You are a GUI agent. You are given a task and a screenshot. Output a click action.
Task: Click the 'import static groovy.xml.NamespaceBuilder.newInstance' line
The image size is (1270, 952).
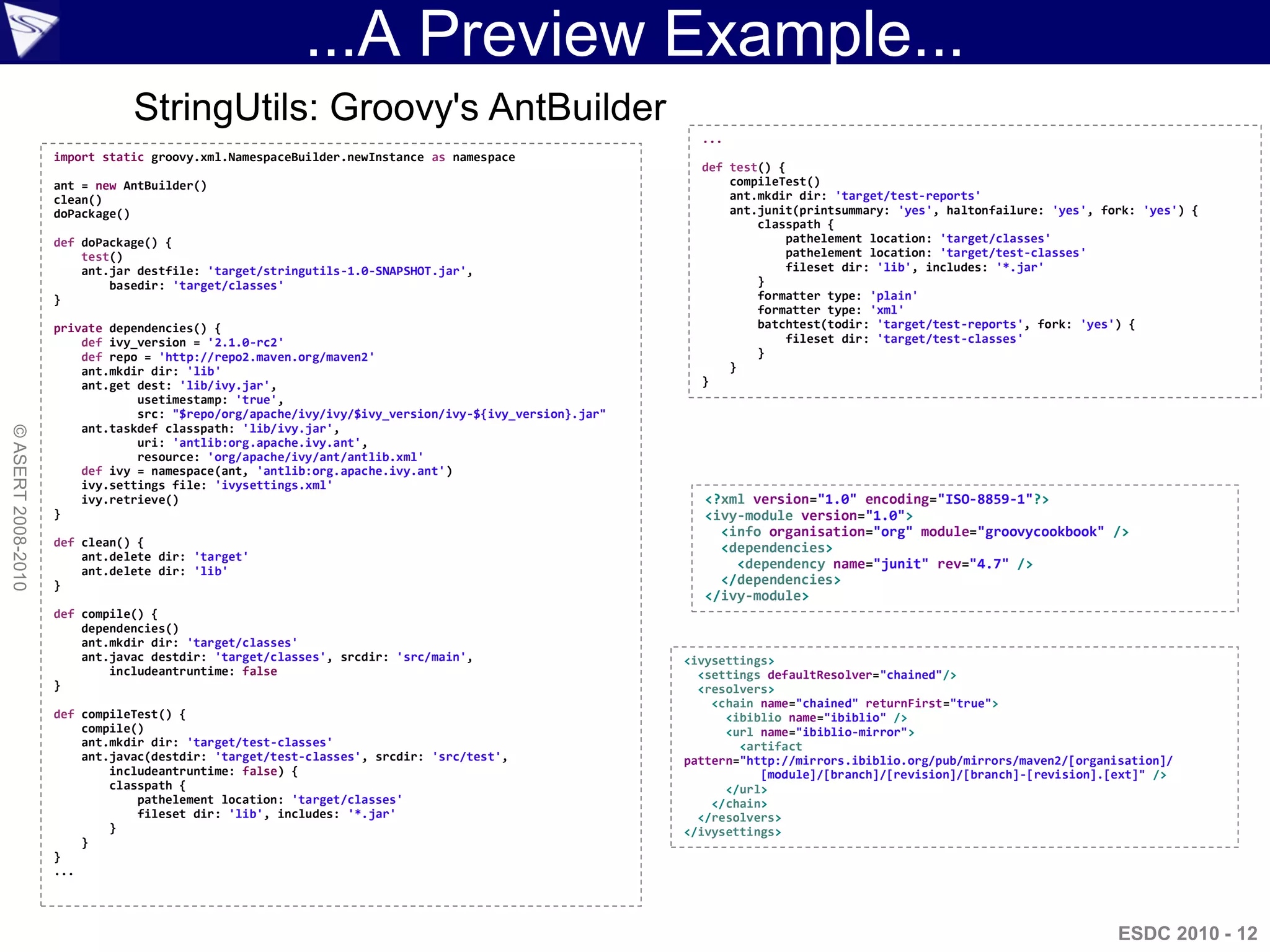pyautogui.click(x=284, y=157)
